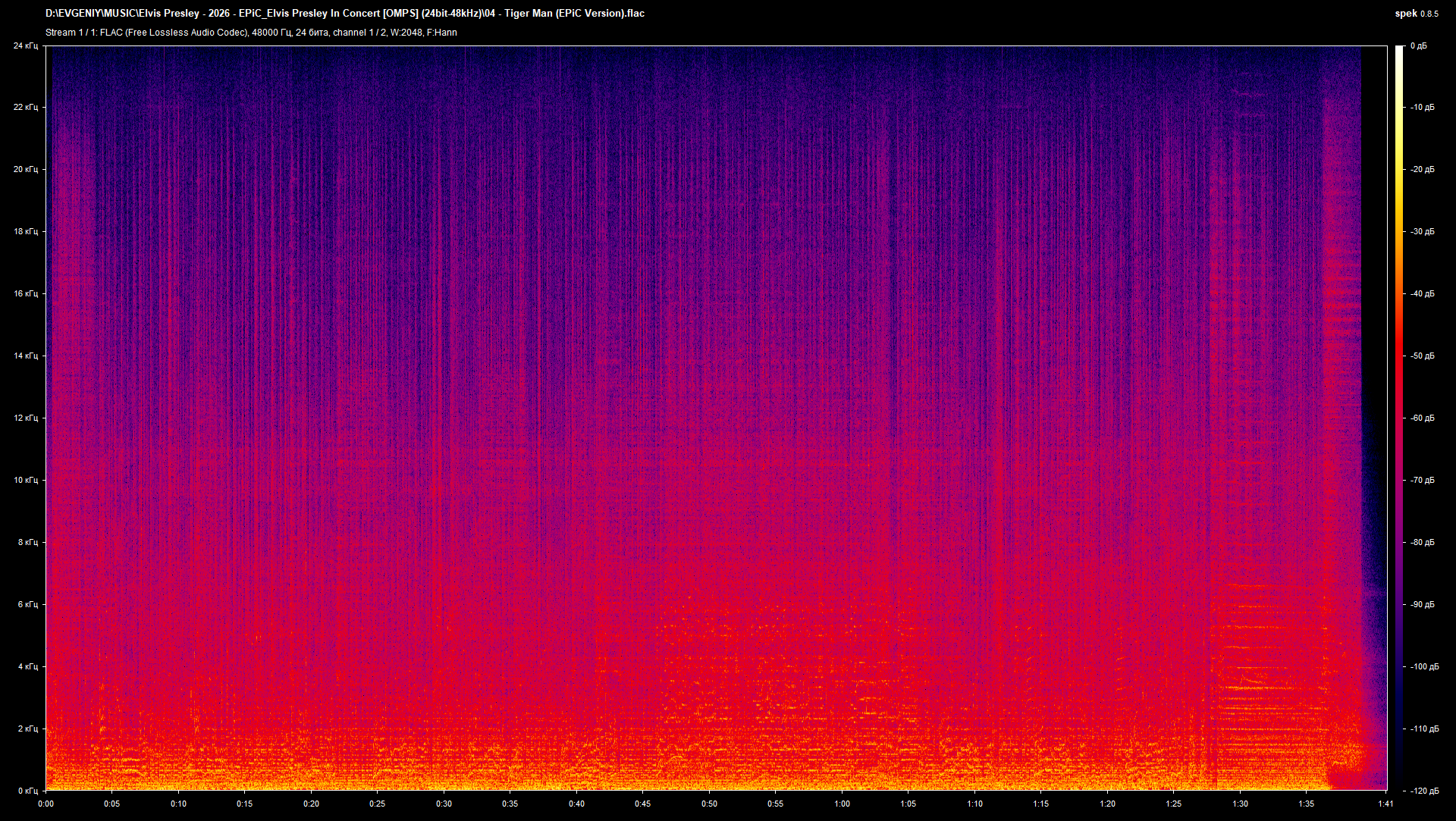This screenshot has height=821, width=1456.
Task: Click the 0:35 time axis label
Action: (x=510, y=804)
